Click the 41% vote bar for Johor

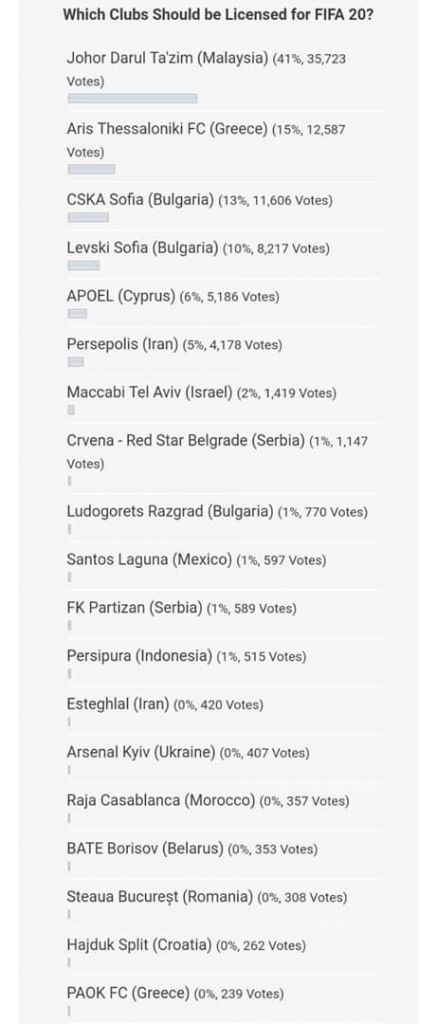pyautogui.click(x=133, y=99)
